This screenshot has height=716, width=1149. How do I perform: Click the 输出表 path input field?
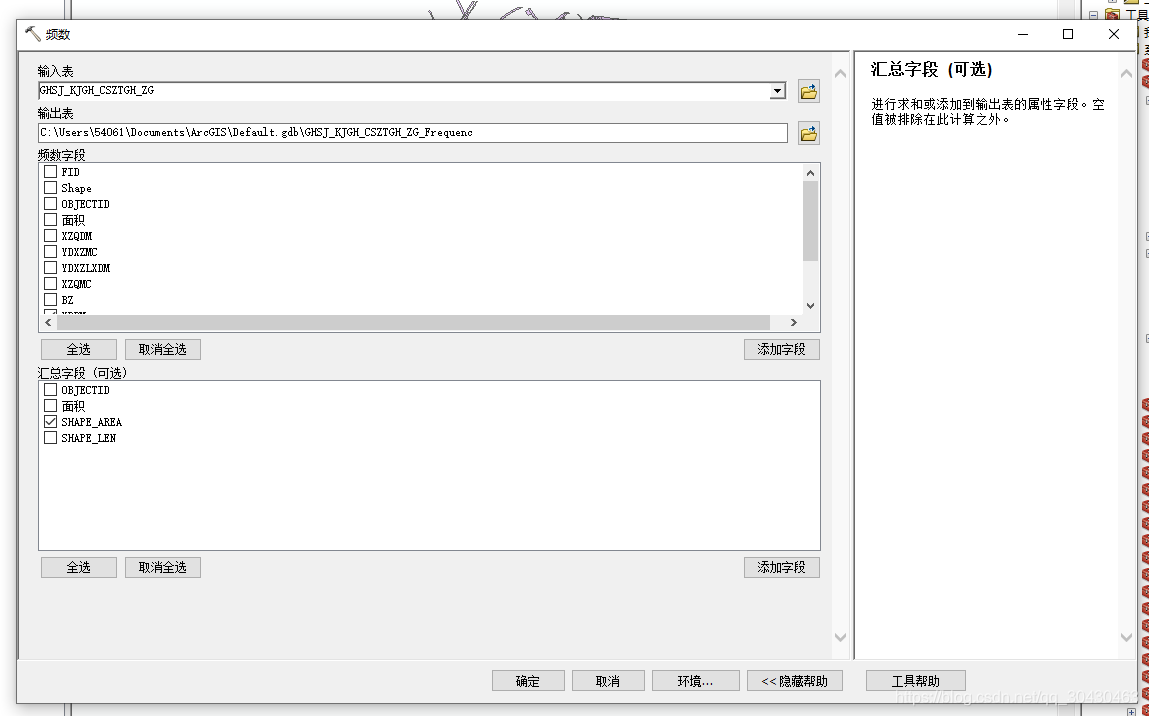coord(400,131)
